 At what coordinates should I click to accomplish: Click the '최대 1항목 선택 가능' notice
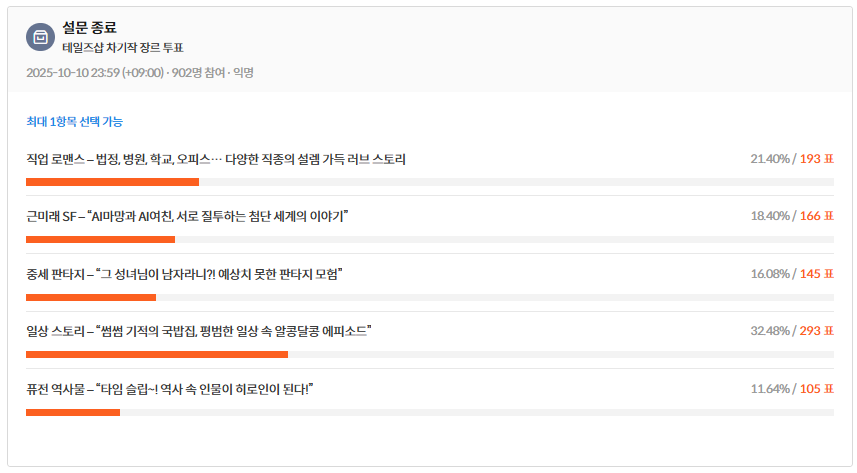(x=74, y=122)
